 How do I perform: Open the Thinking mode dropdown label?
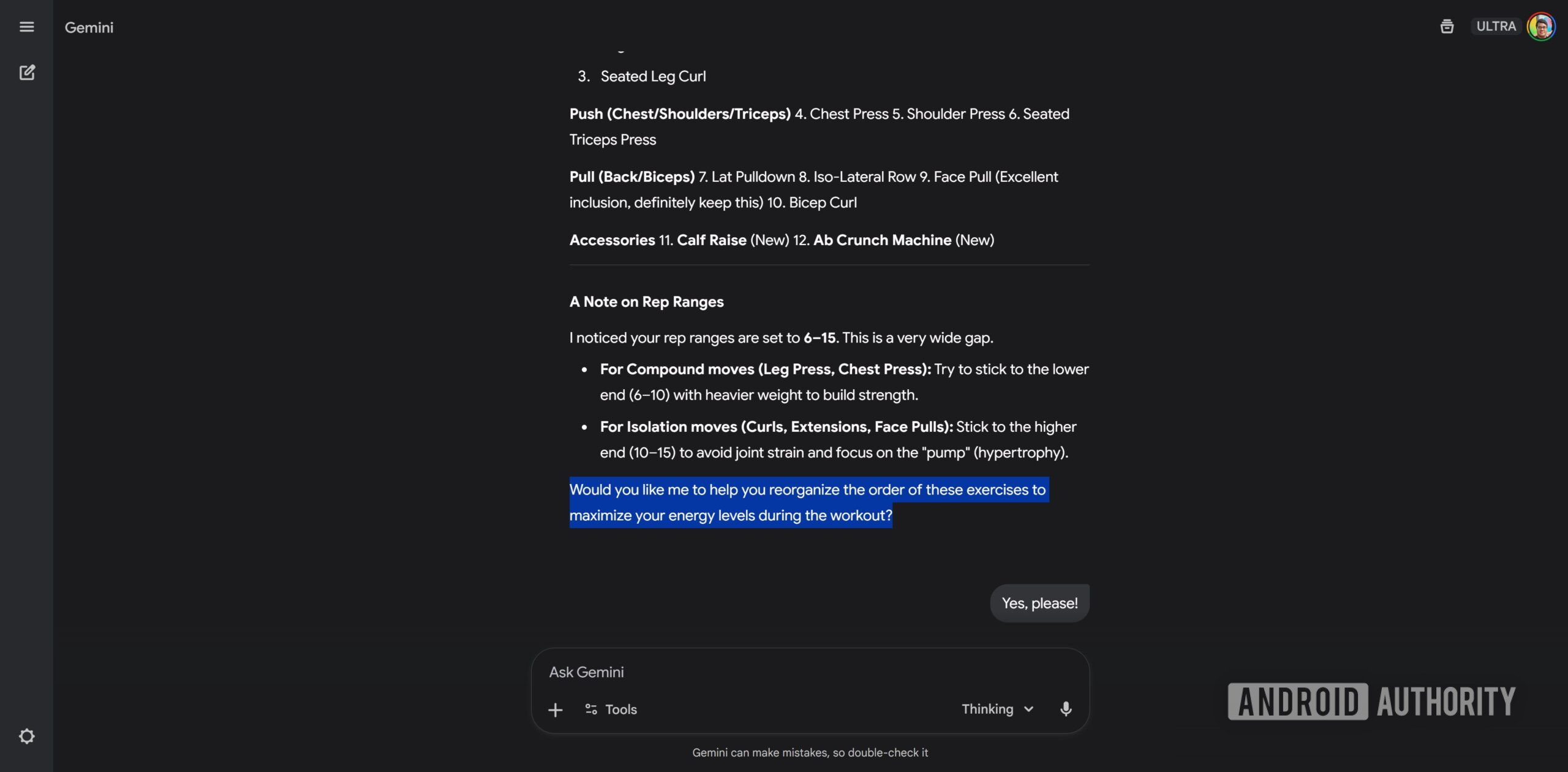pos(987,709)
